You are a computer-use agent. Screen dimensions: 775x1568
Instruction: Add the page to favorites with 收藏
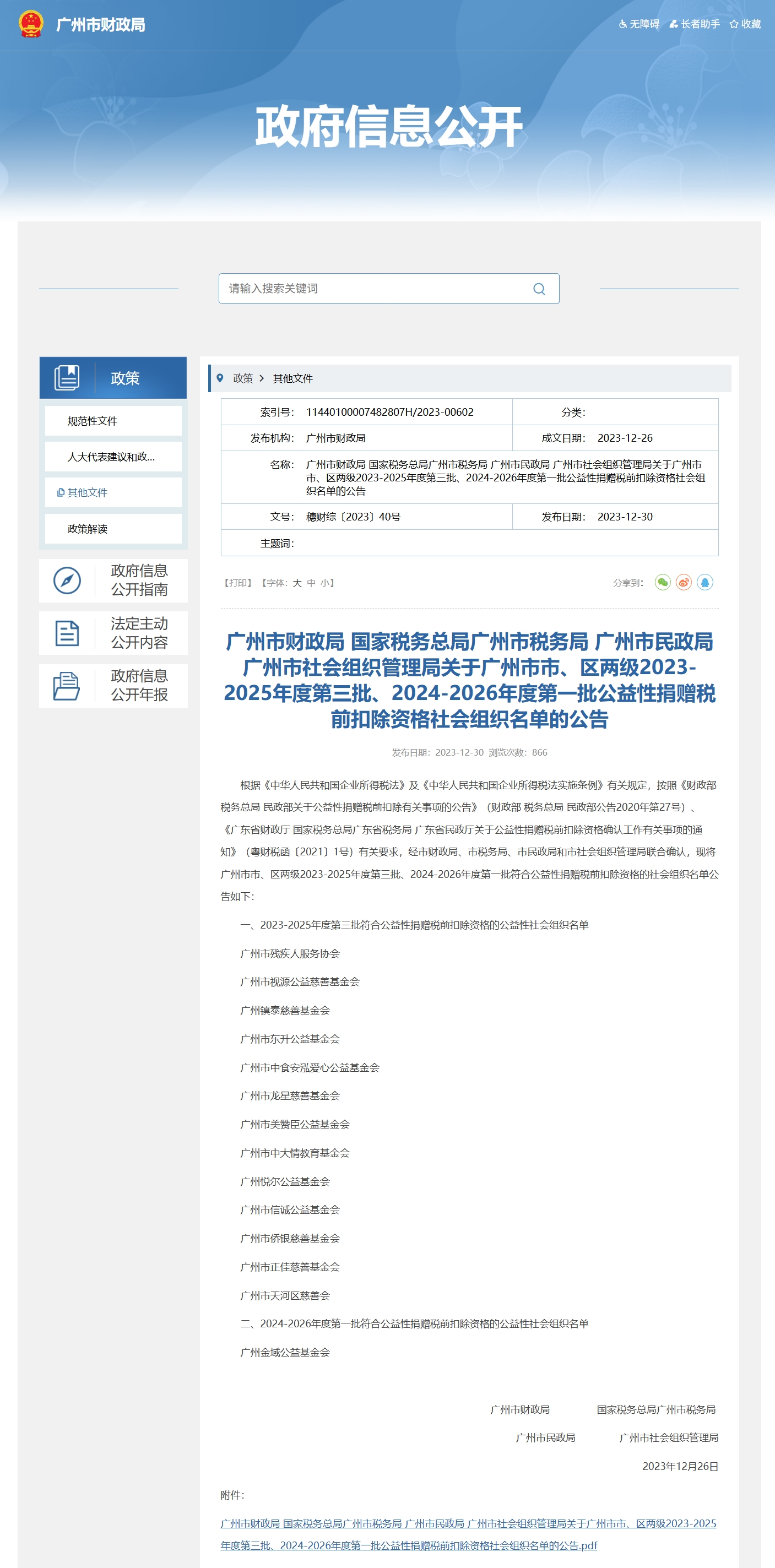(x=745, y=24)
